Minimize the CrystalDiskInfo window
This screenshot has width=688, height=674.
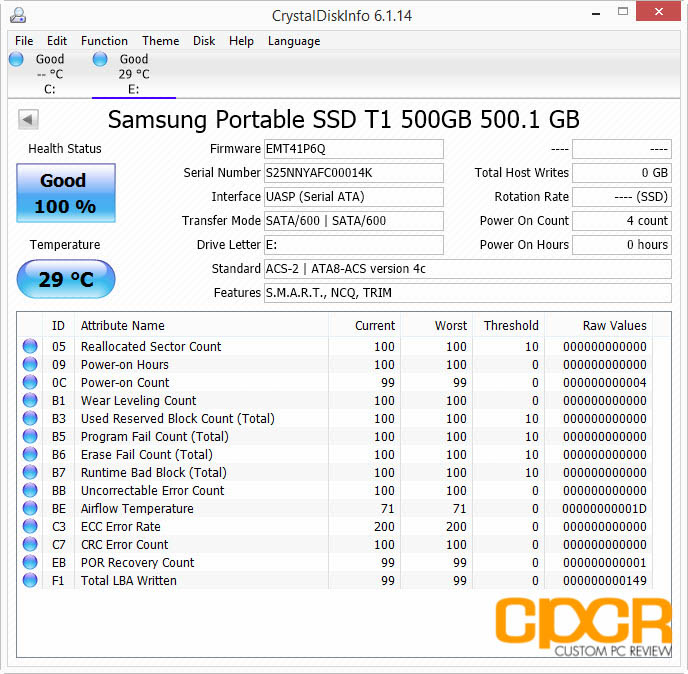596,14
